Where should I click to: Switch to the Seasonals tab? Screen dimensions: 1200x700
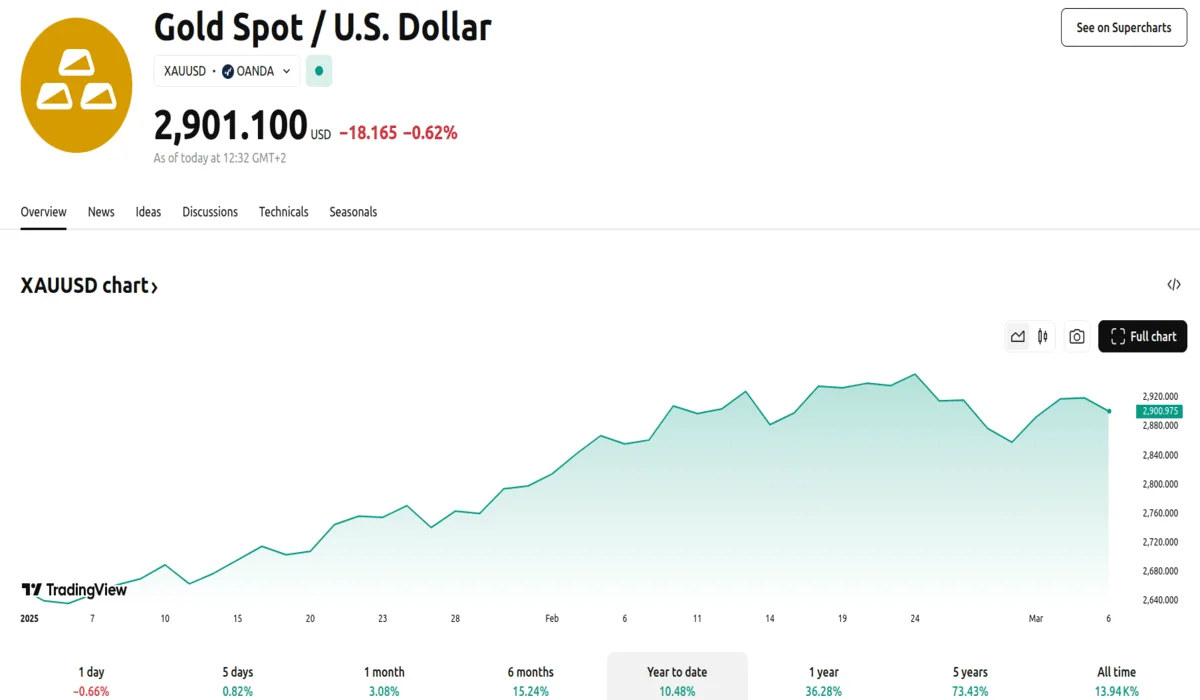coord(353,212)
